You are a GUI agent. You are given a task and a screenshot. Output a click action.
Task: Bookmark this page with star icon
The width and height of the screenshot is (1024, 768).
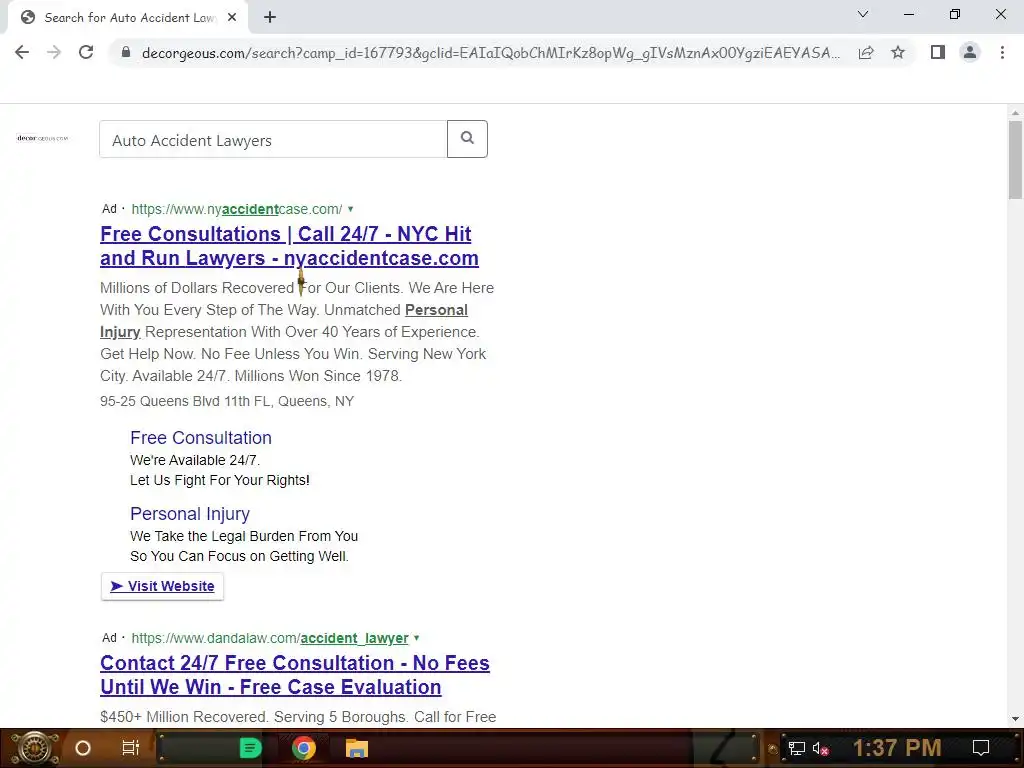click(x=898, y=52)
